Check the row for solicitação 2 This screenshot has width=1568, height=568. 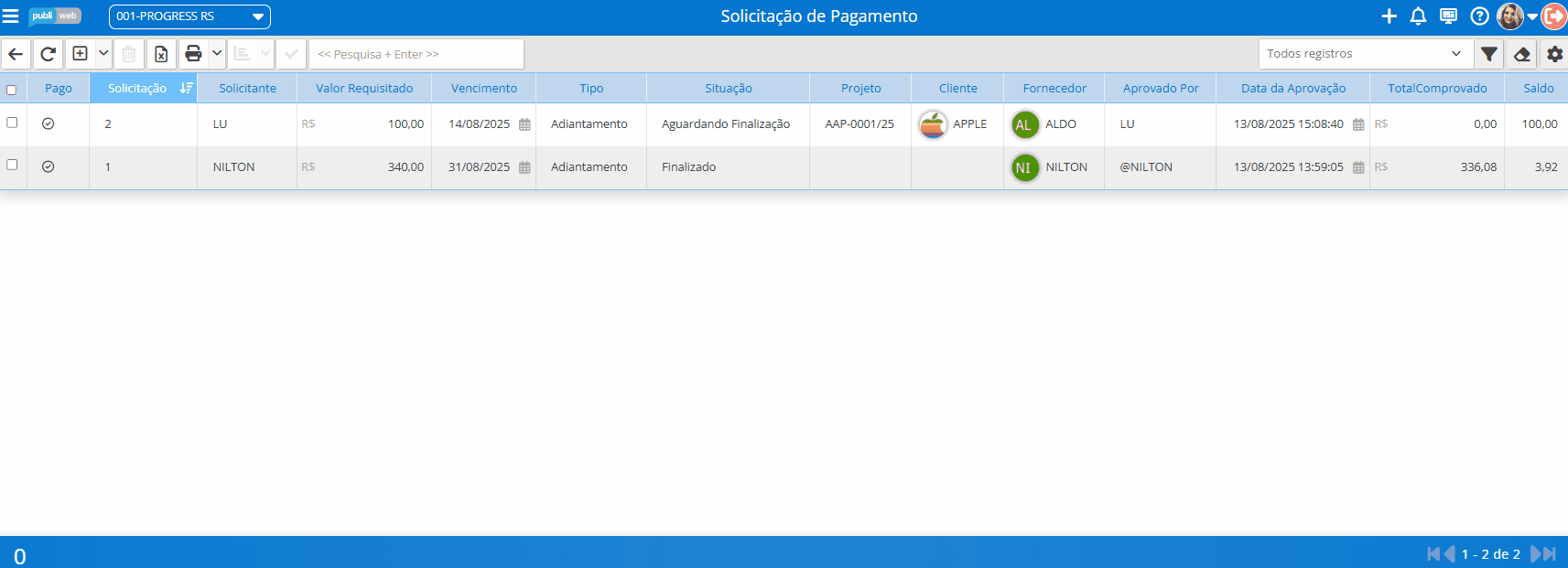click(12, 123)
